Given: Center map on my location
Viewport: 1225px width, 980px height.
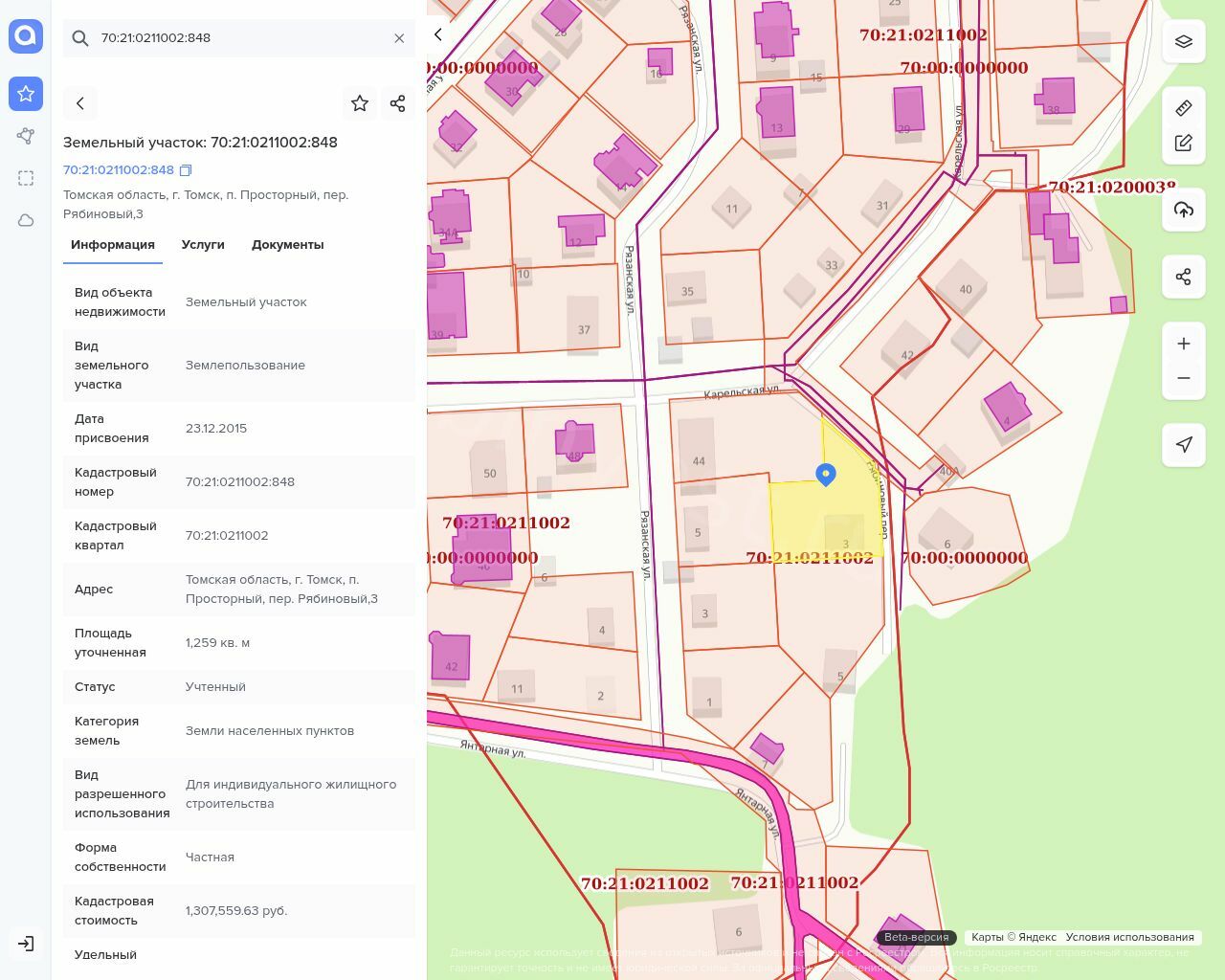Looking at the screenshot, I should coord(1184,445).
